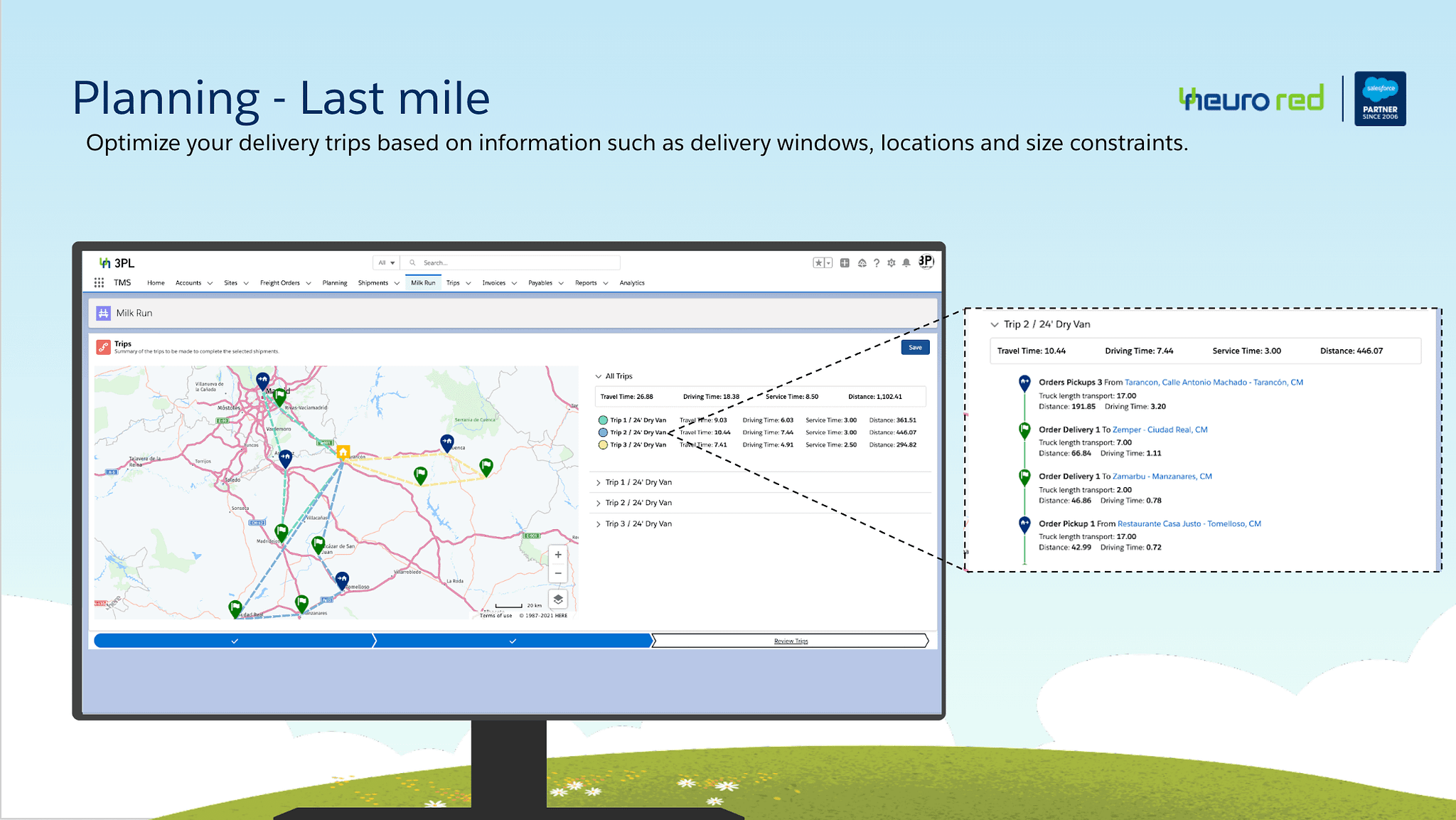
Task: Open the Accounts tab chevron menu
Action: (x=210, y=283)
